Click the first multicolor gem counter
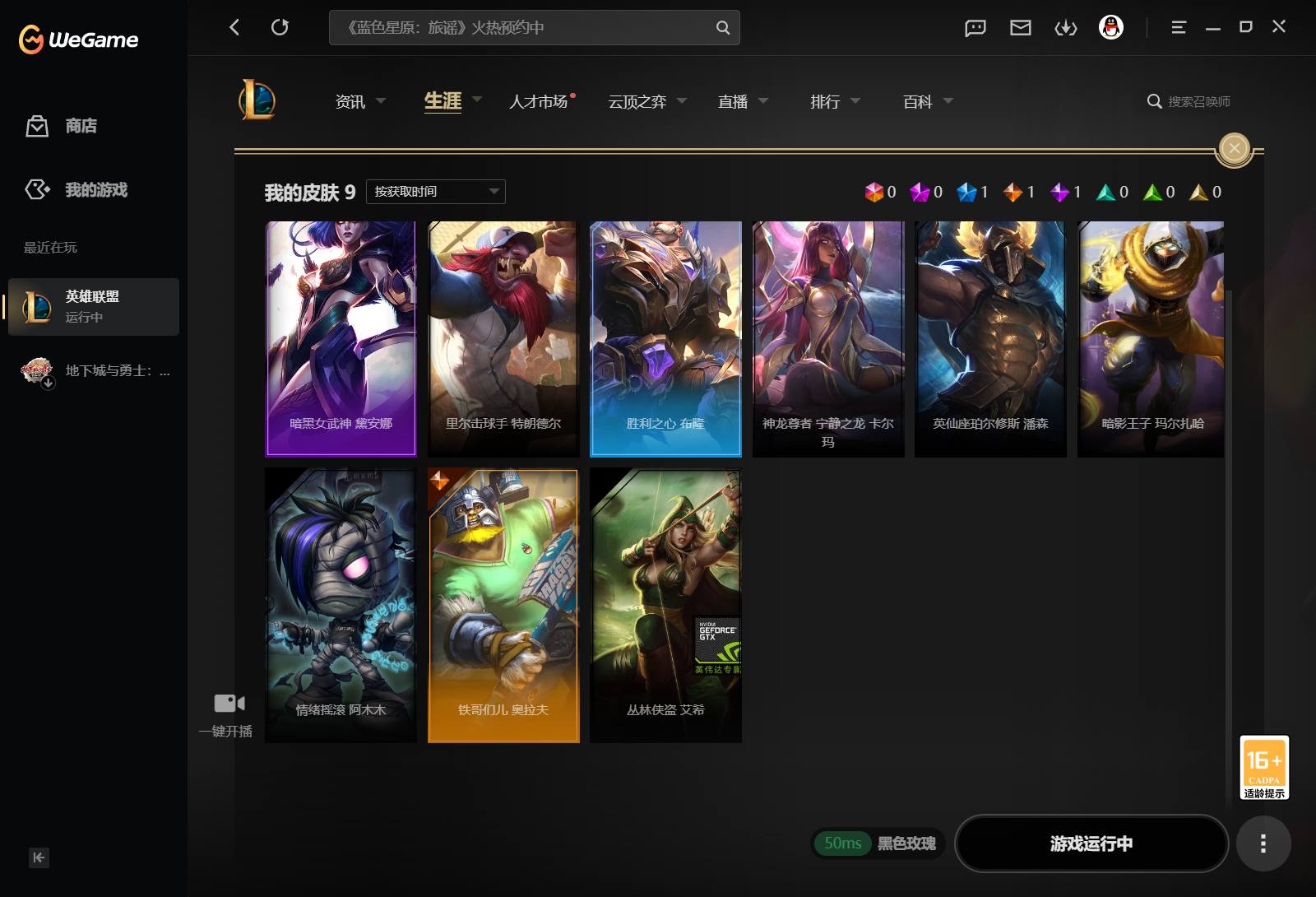Image resolution: width=1316 pixels, height=897 pixels. click(x=880, y=192)
